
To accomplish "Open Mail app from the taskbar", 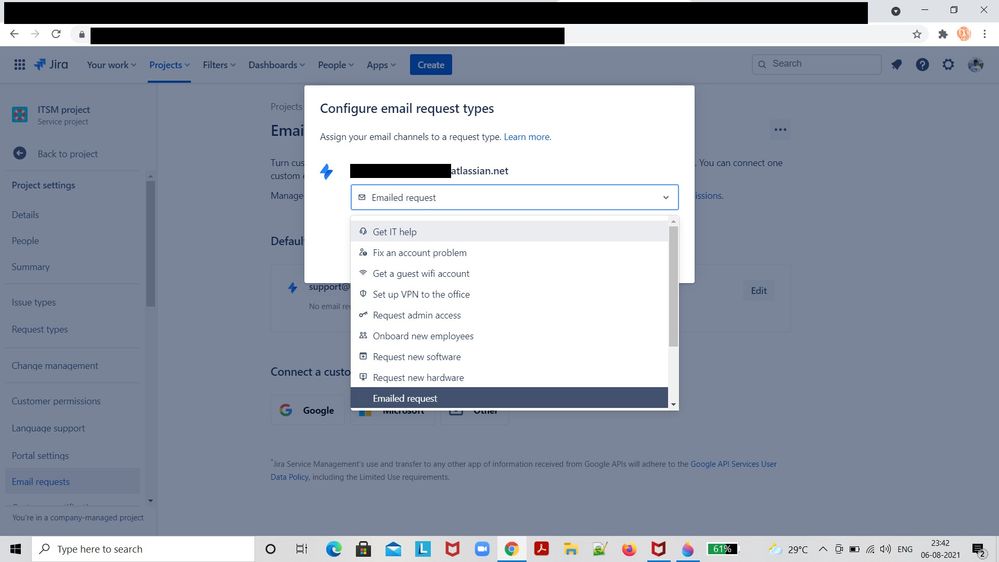I will point(393,549).
